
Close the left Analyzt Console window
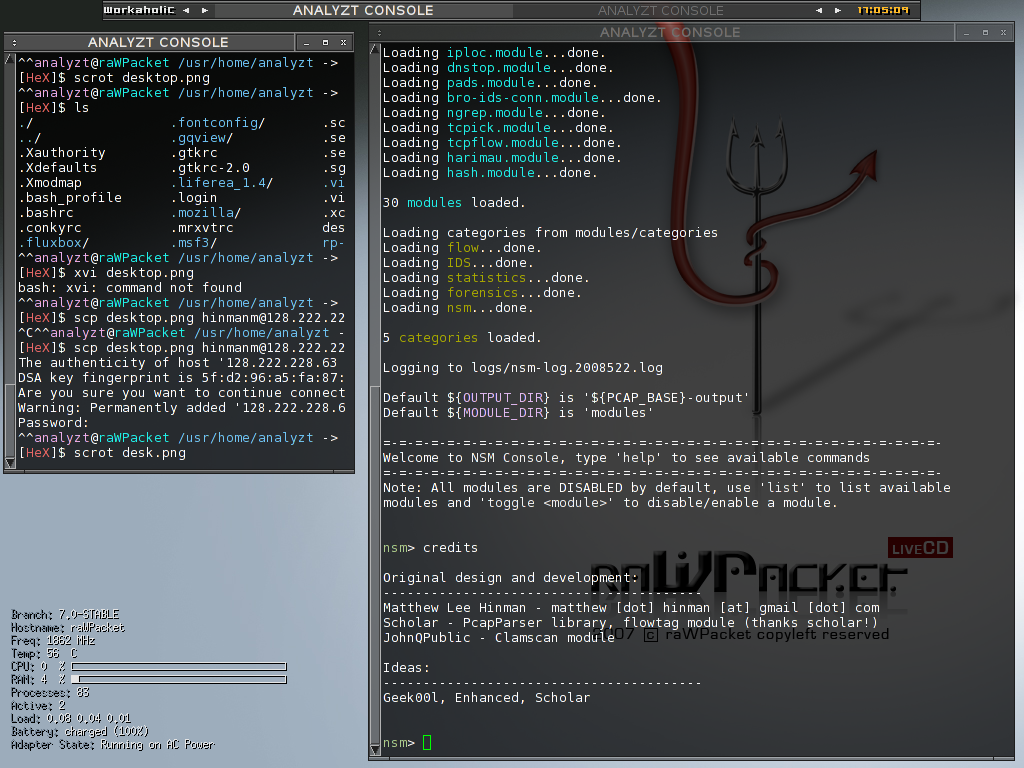(x=344, y=42)
